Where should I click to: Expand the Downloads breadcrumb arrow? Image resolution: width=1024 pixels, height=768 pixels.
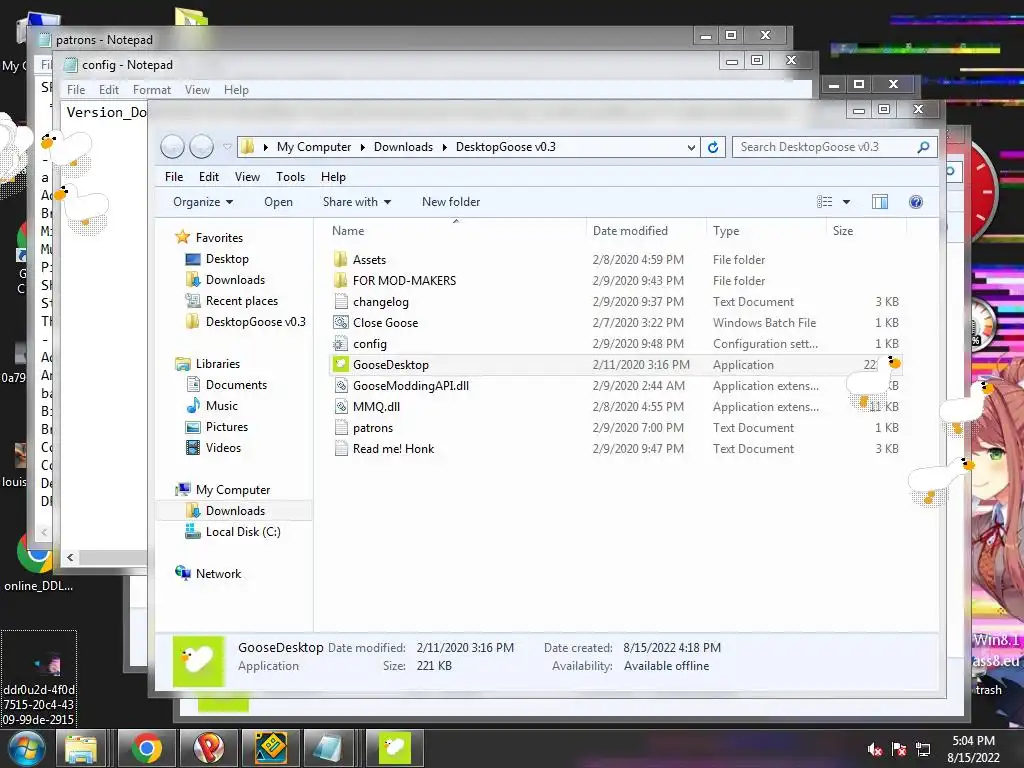(x=444, y=148)
